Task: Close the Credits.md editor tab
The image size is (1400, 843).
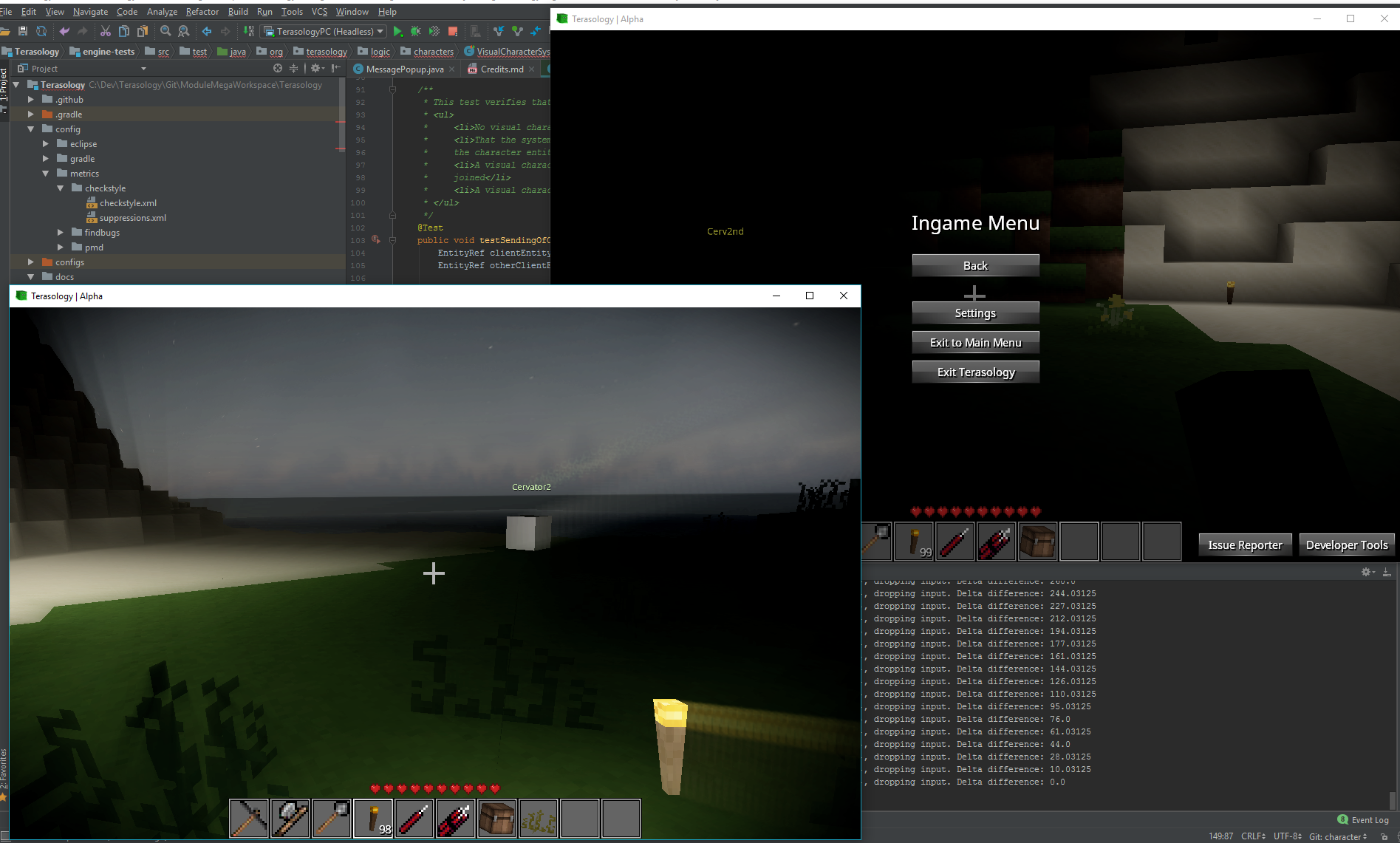Action: pyautogui.click(x=532, y=69)
